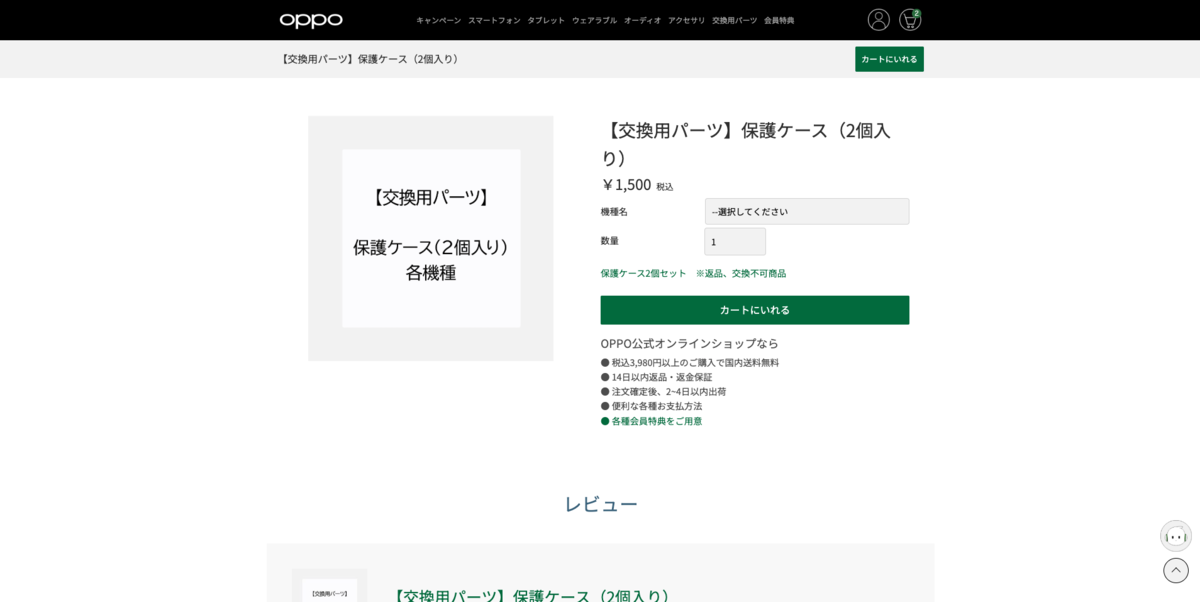Open the 会員特典 menu
The height and width of the screenshot is (602, 1200).
click(779, 20)
